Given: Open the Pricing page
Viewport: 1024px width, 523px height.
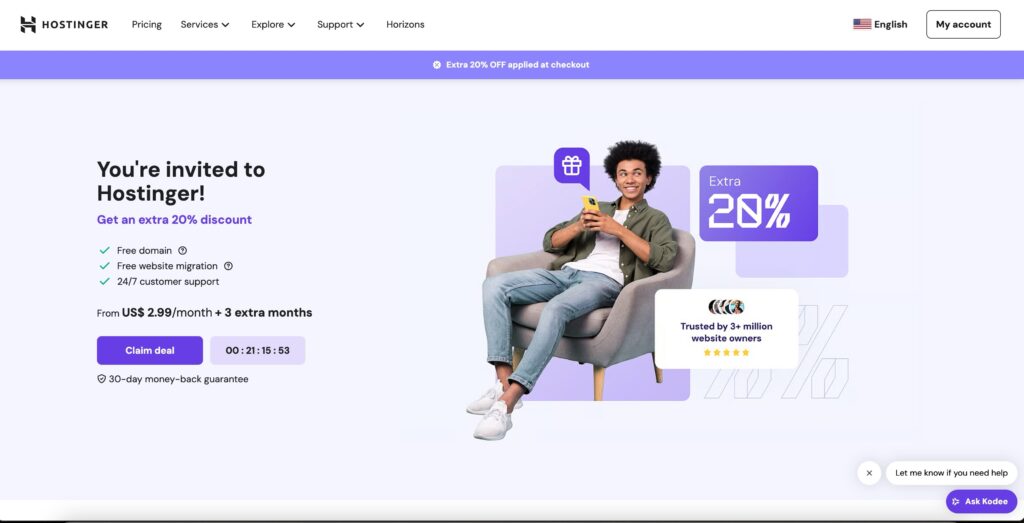Looking at the screenshot, I should coord(146,25).
